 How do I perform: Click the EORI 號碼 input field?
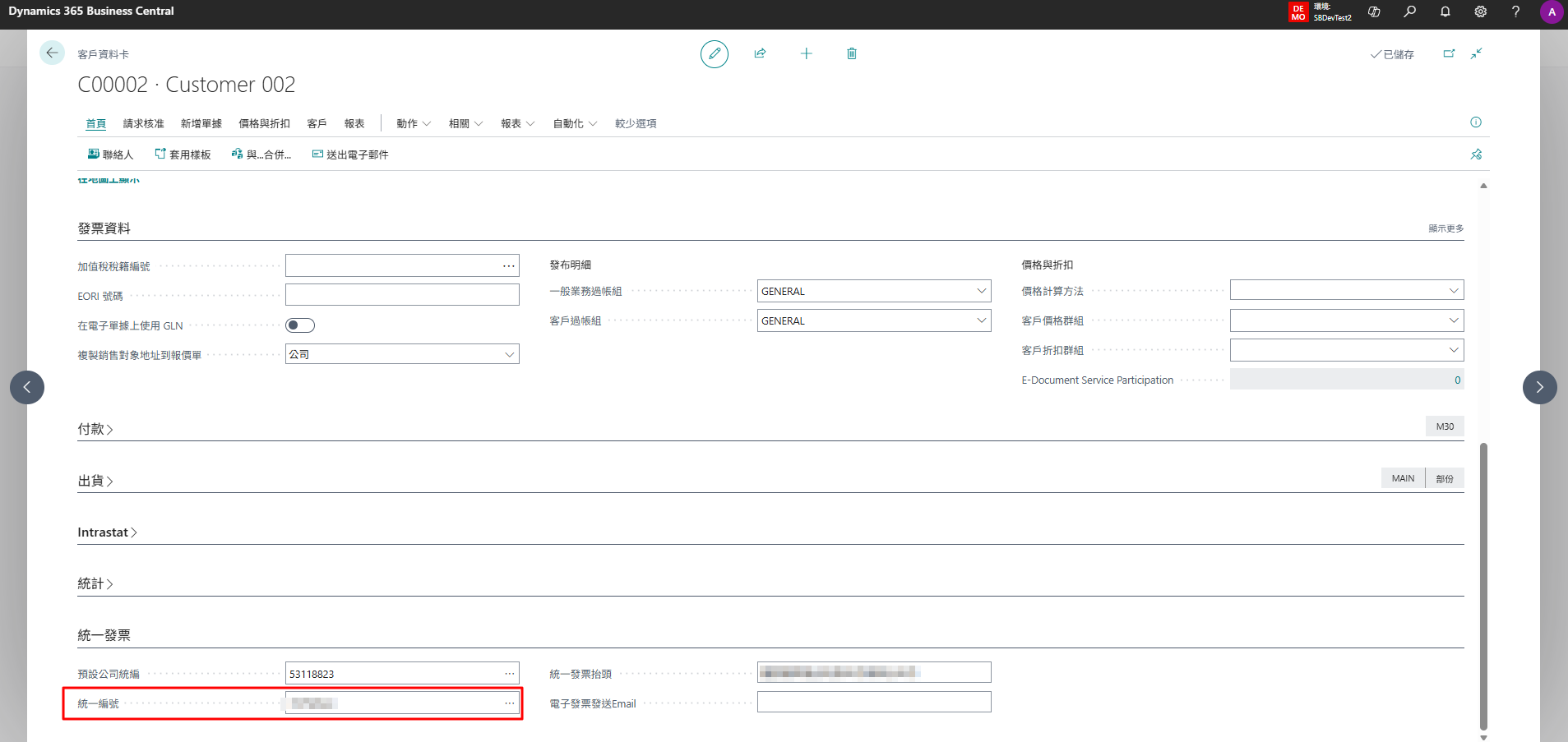point(402,295)
